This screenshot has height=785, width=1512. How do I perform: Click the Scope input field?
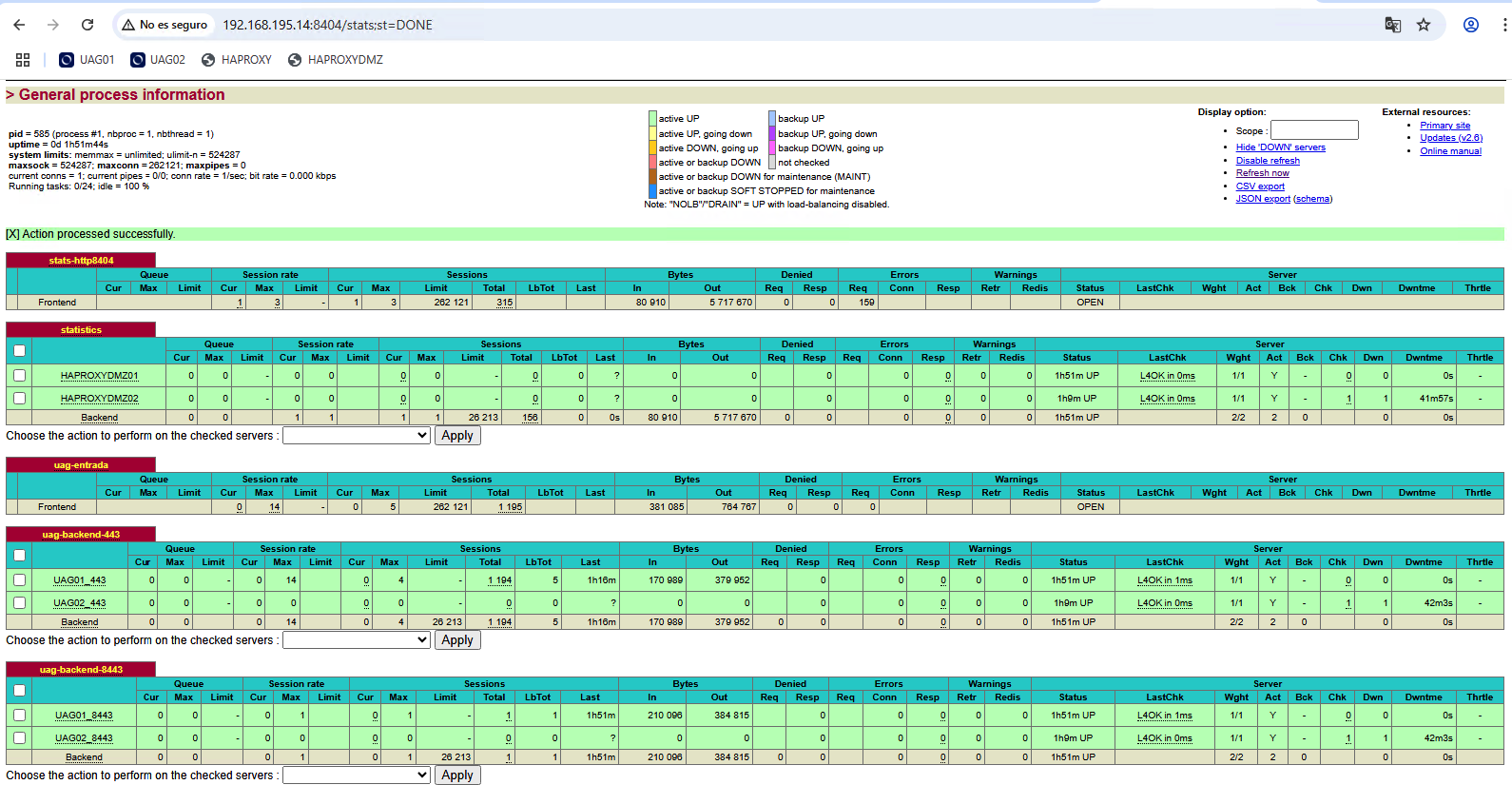tap(1314, 130)
